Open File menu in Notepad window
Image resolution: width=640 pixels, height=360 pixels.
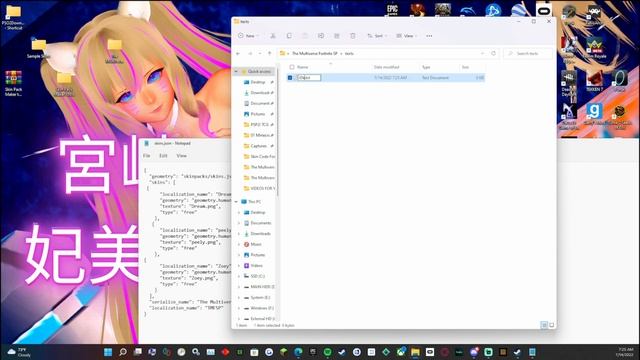click(x=147, y=156)
